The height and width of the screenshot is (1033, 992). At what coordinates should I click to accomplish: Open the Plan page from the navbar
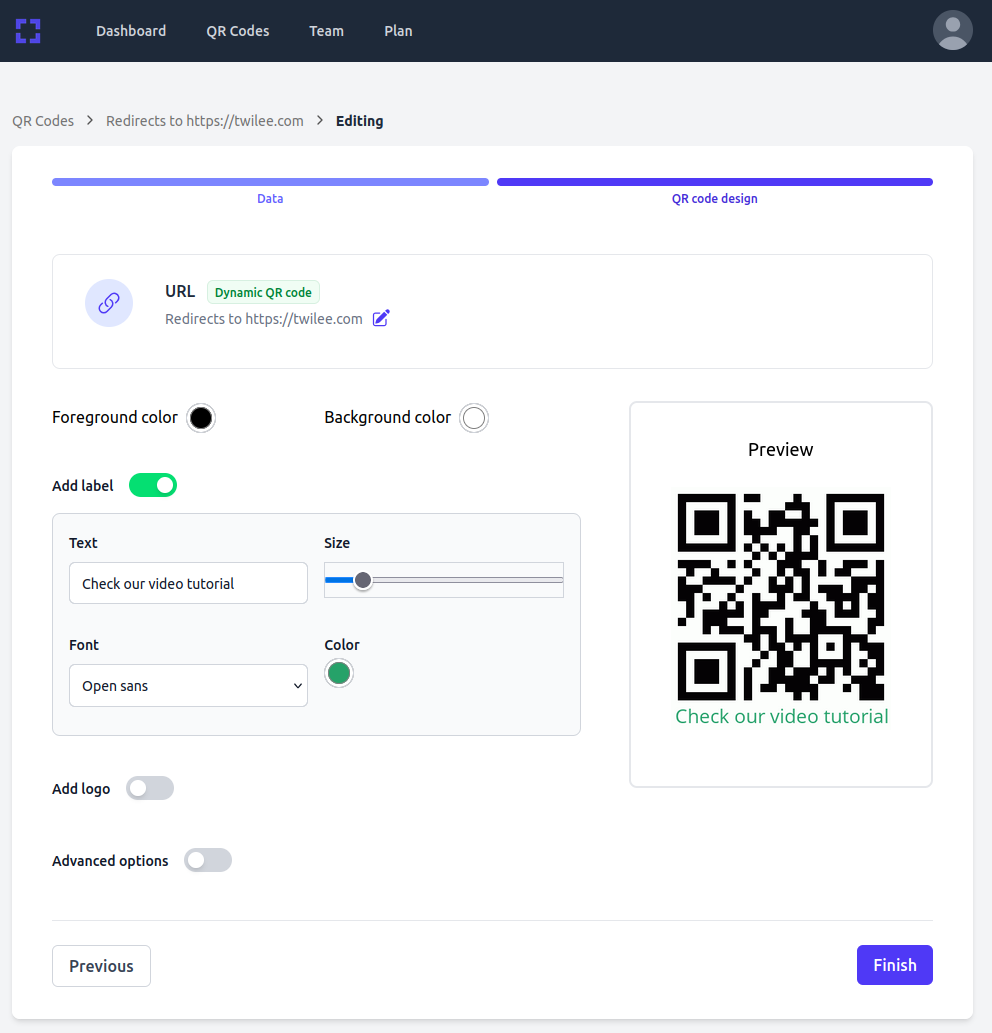tap(399, 31)
